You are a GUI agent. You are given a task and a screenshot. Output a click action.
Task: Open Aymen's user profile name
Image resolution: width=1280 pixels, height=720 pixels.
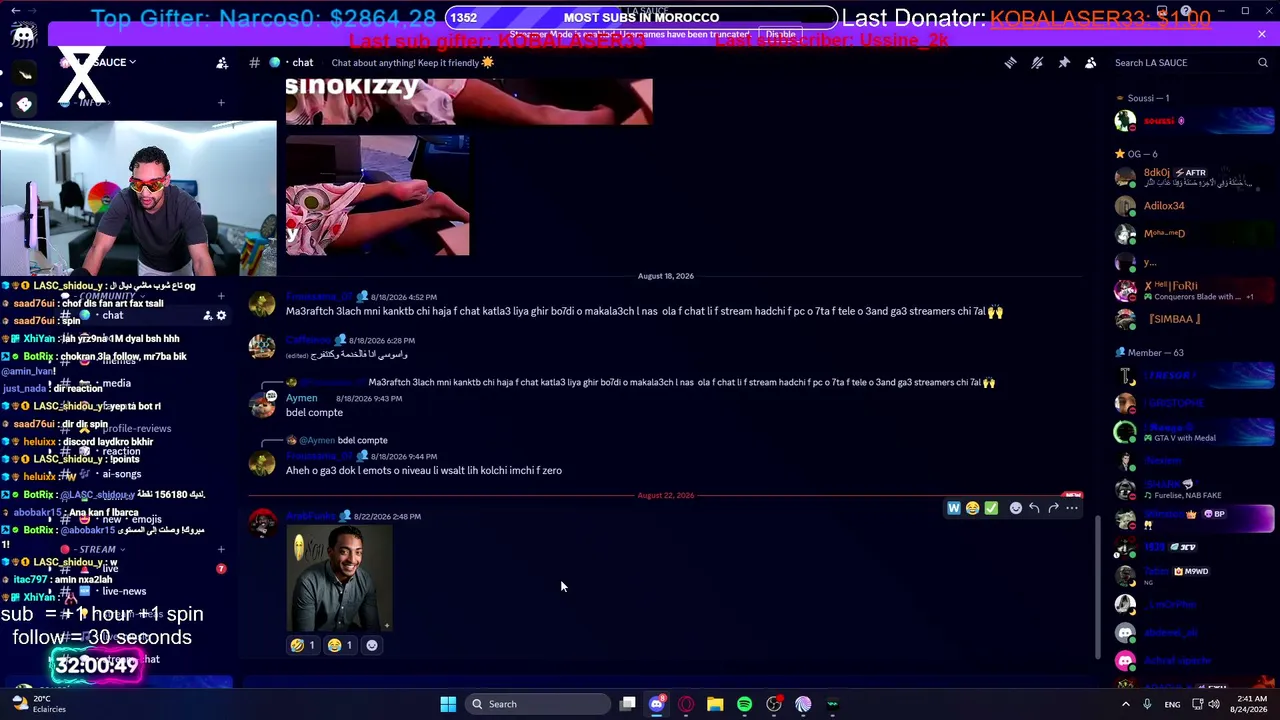pyautogui.click(x=301, y=398)
